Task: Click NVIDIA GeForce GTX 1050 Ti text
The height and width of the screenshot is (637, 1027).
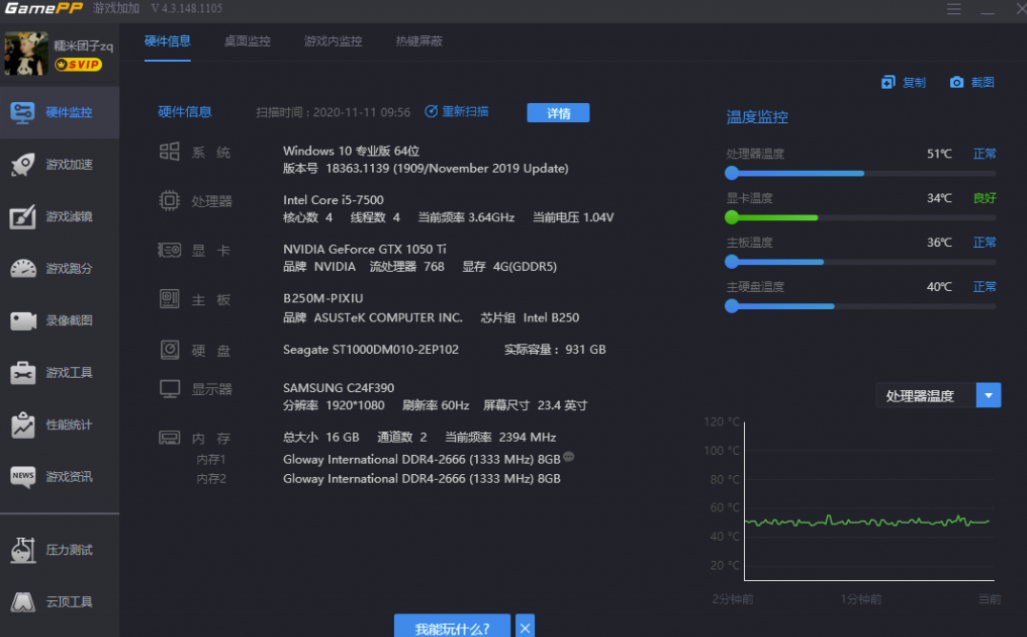Action: point(365,249)
